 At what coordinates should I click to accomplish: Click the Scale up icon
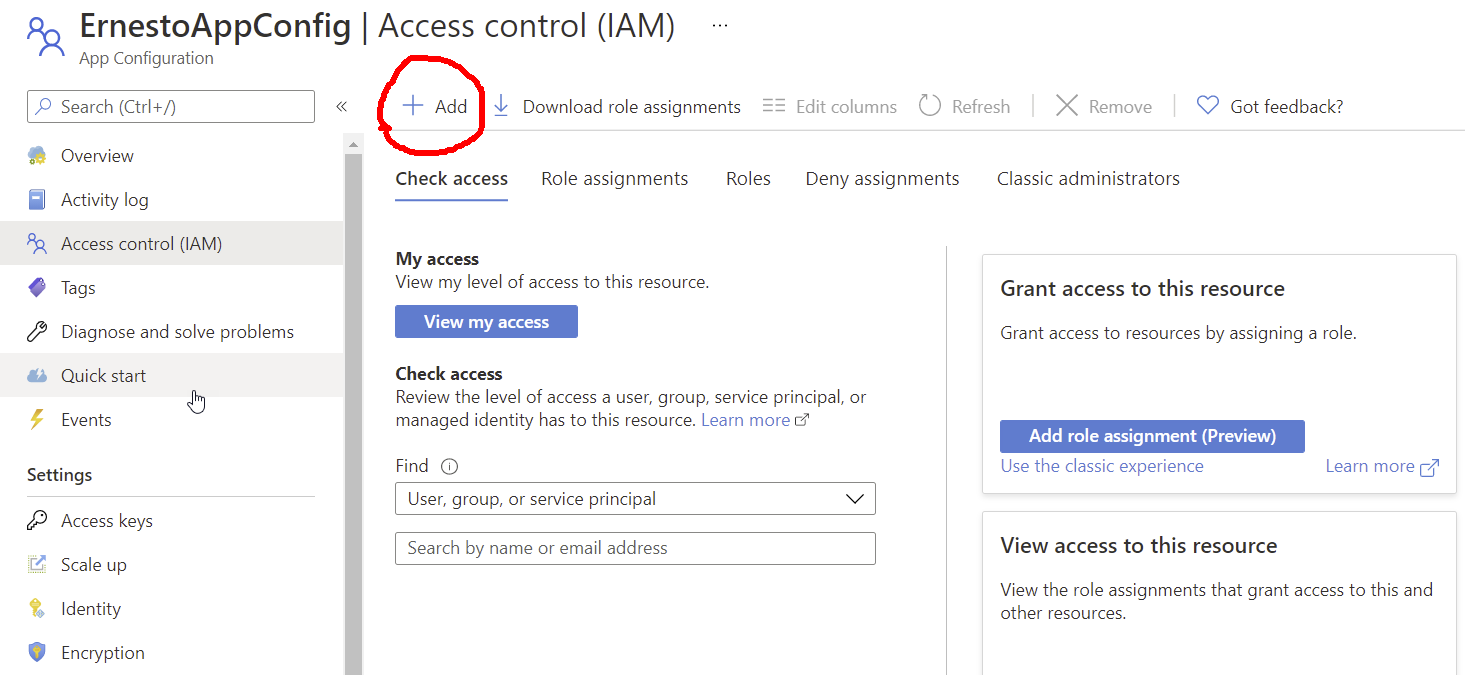[x=37, y=565]
